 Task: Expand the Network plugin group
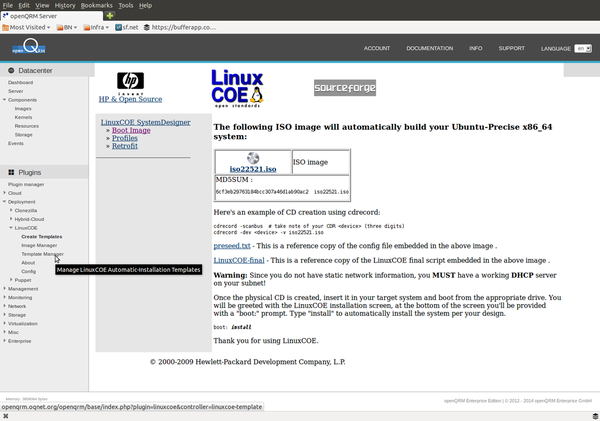(5, 306)
